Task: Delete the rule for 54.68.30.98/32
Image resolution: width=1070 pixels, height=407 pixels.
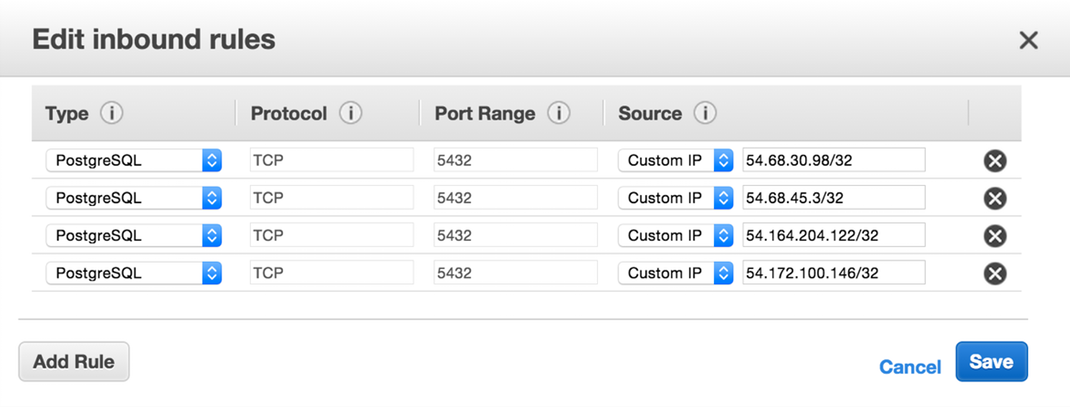Action: pyautogui.click(x=995, y=161)
